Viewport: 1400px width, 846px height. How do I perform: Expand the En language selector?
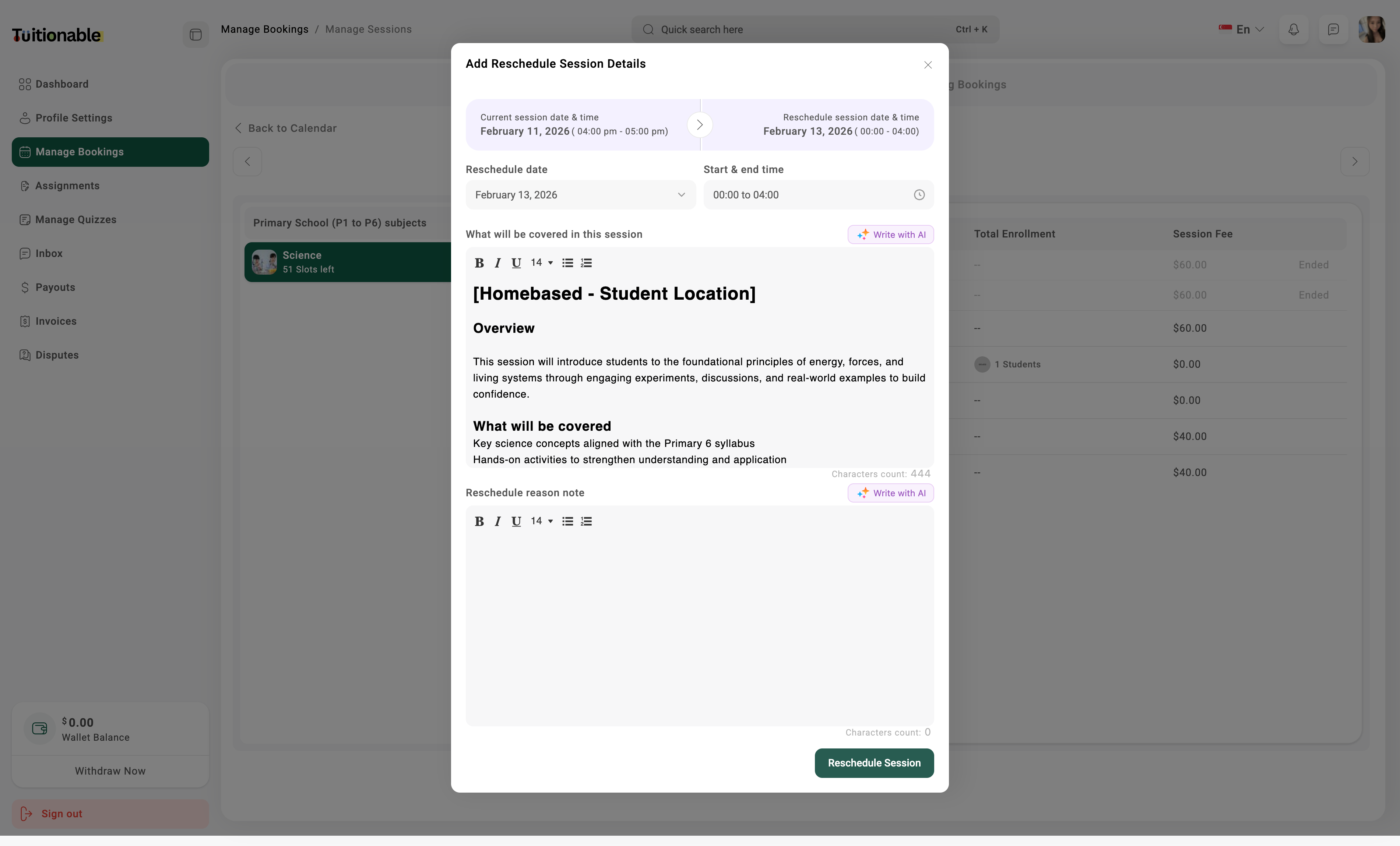click(1242, 29)
